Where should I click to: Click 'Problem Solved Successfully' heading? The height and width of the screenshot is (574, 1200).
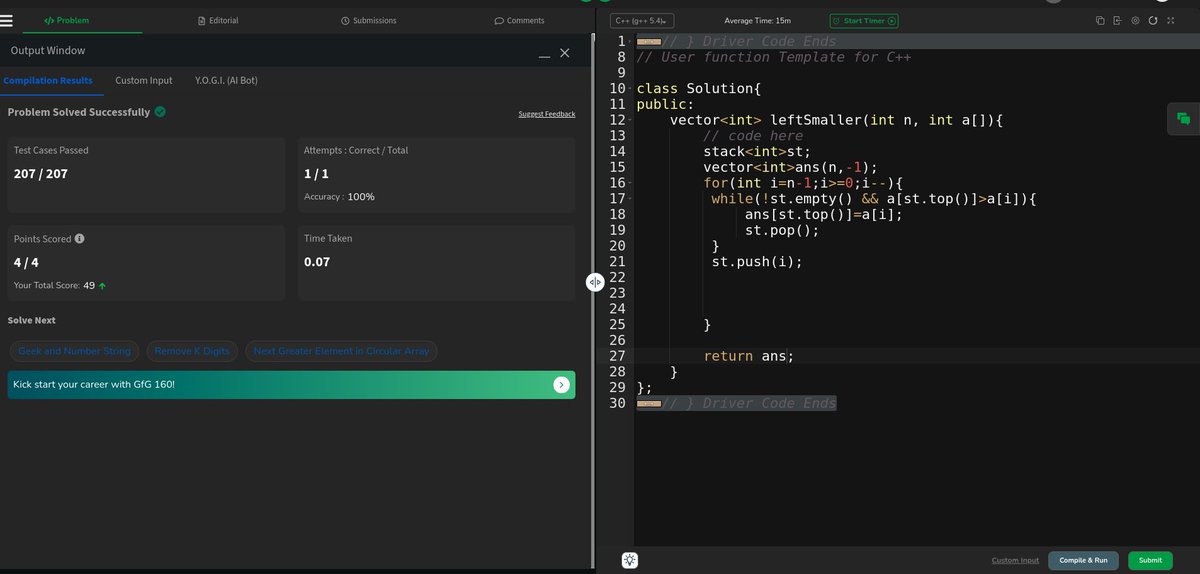click(79, 112)
